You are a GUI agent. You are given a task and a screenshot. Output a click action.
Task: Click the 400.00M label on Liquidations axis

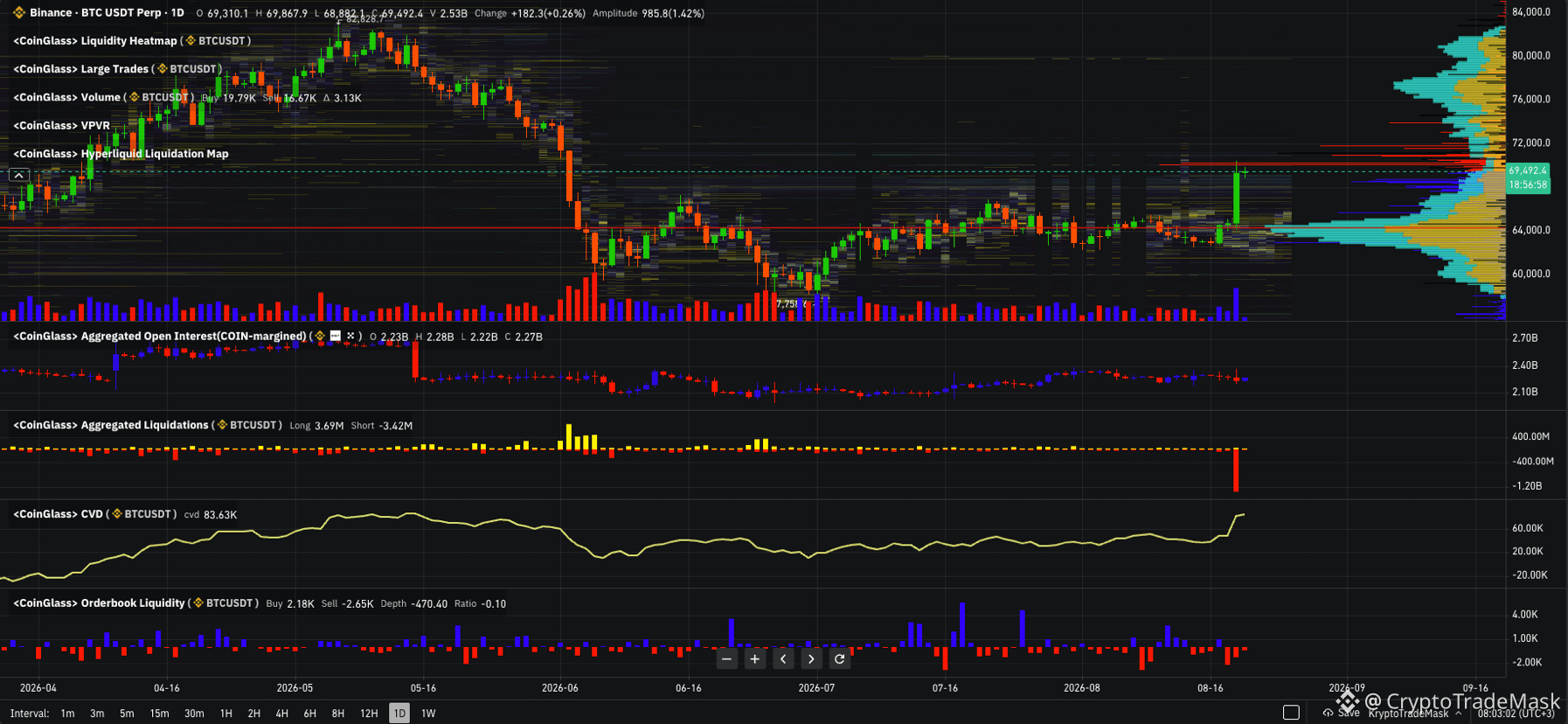pyautogui.click(x=1531, y=436)
